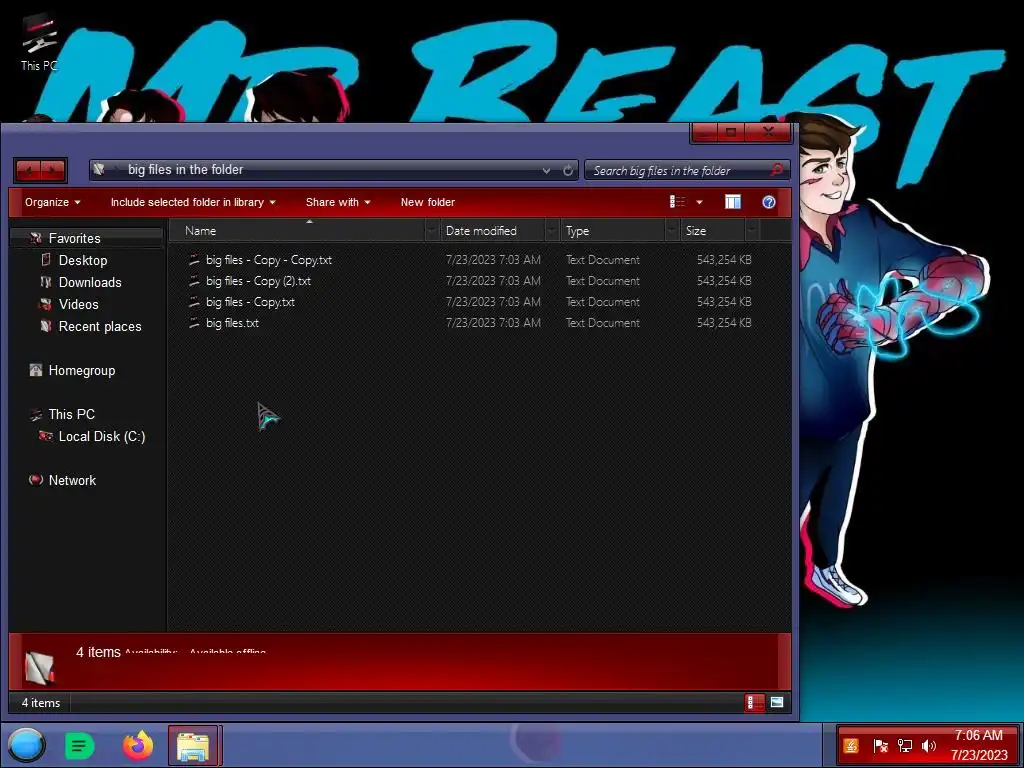Click the search big files input field
The height and width of the screenshot is (768, 1024).
(x=676, y=170)
